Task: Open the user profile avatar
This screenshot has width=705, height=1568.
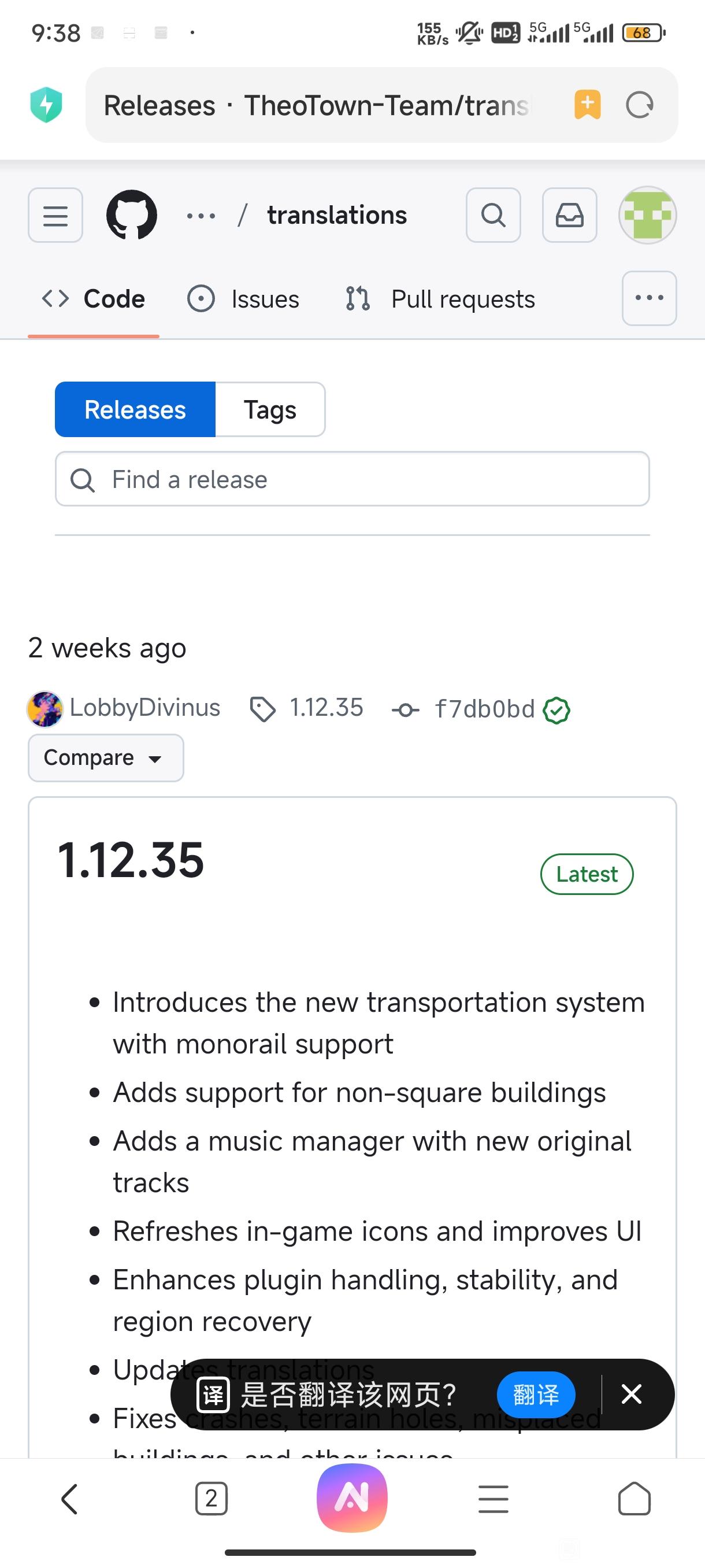Action: (647, 216)
